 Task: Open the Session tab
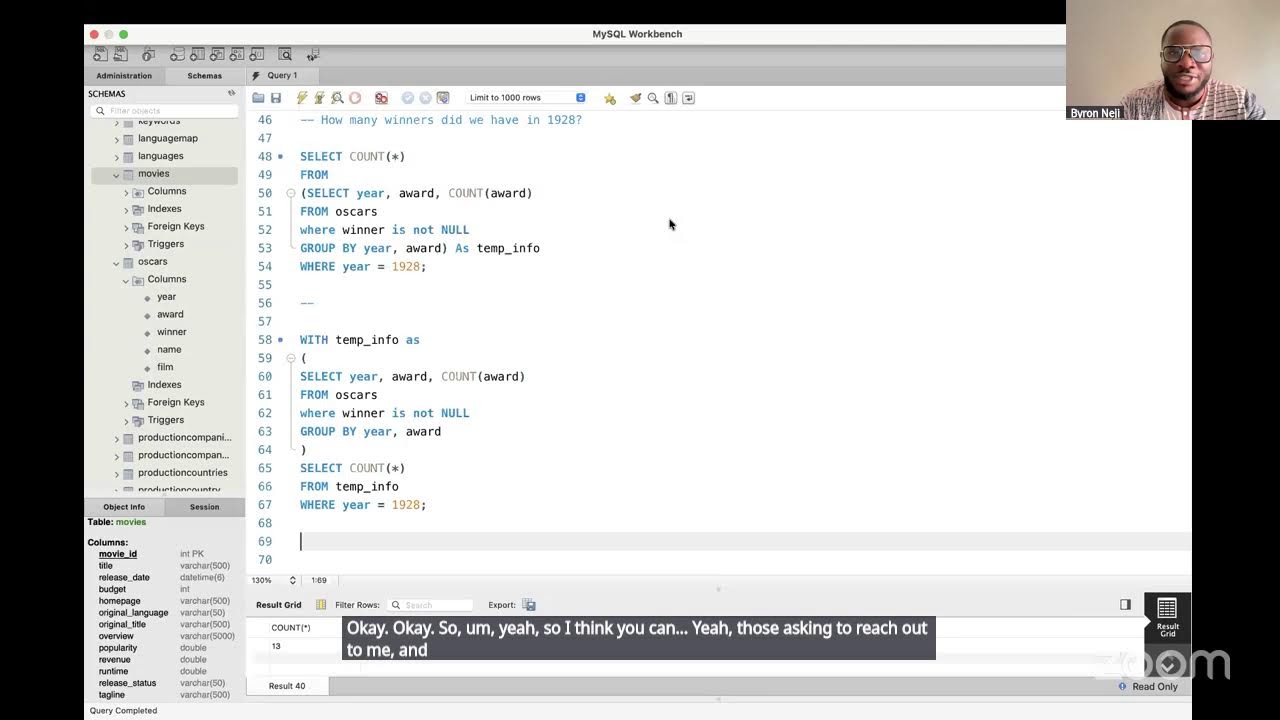pos(204,507)
